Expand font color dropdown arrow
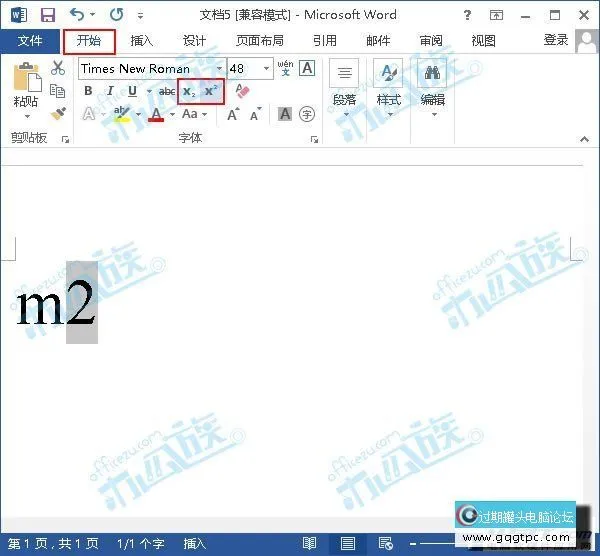The height and width of the screenshot is (556, 600). pyautogui.click(x=173, y=114)
